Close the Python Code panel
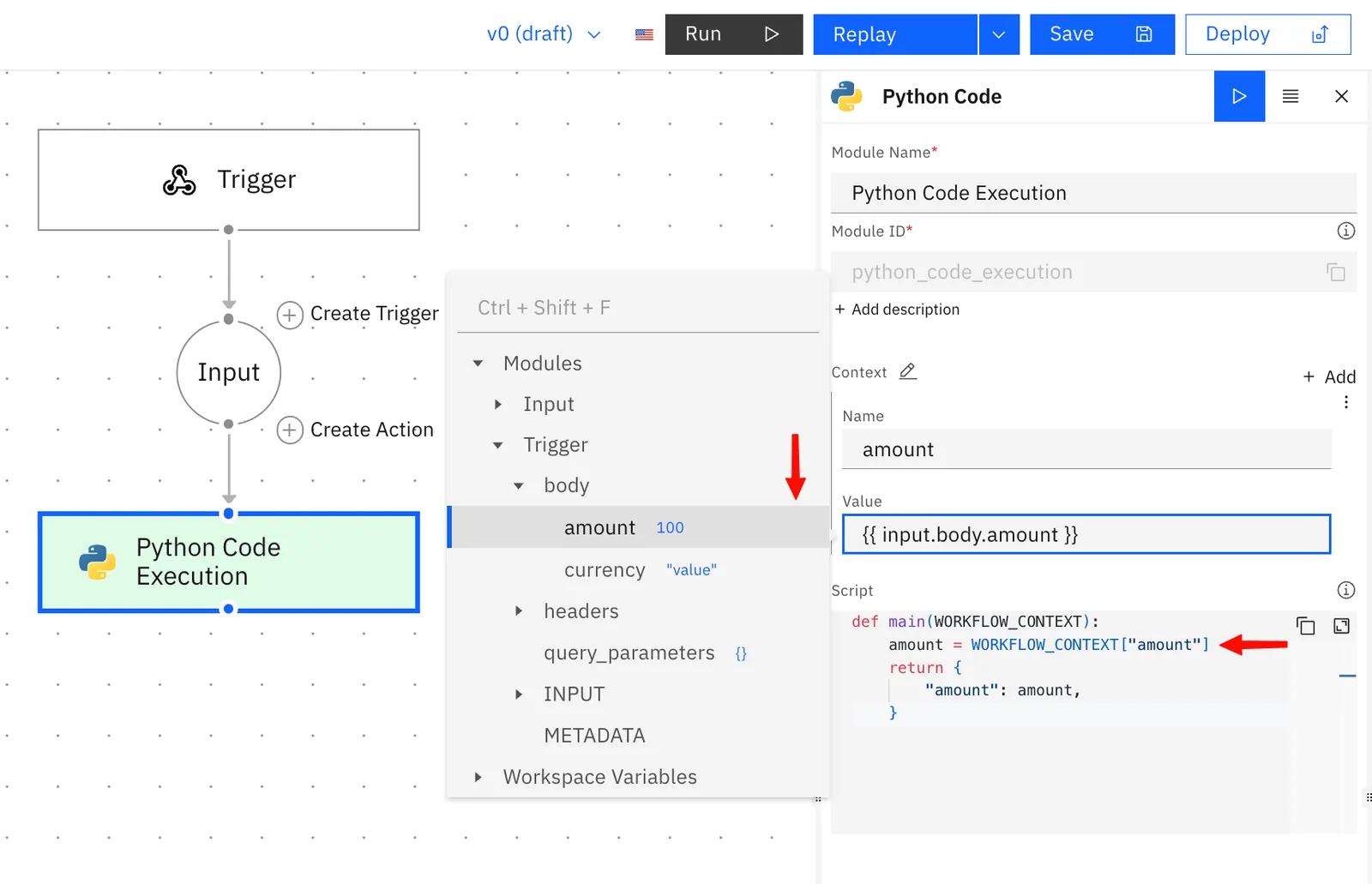Screen dimensions: 1372x884 click(x=1342, y=96)
